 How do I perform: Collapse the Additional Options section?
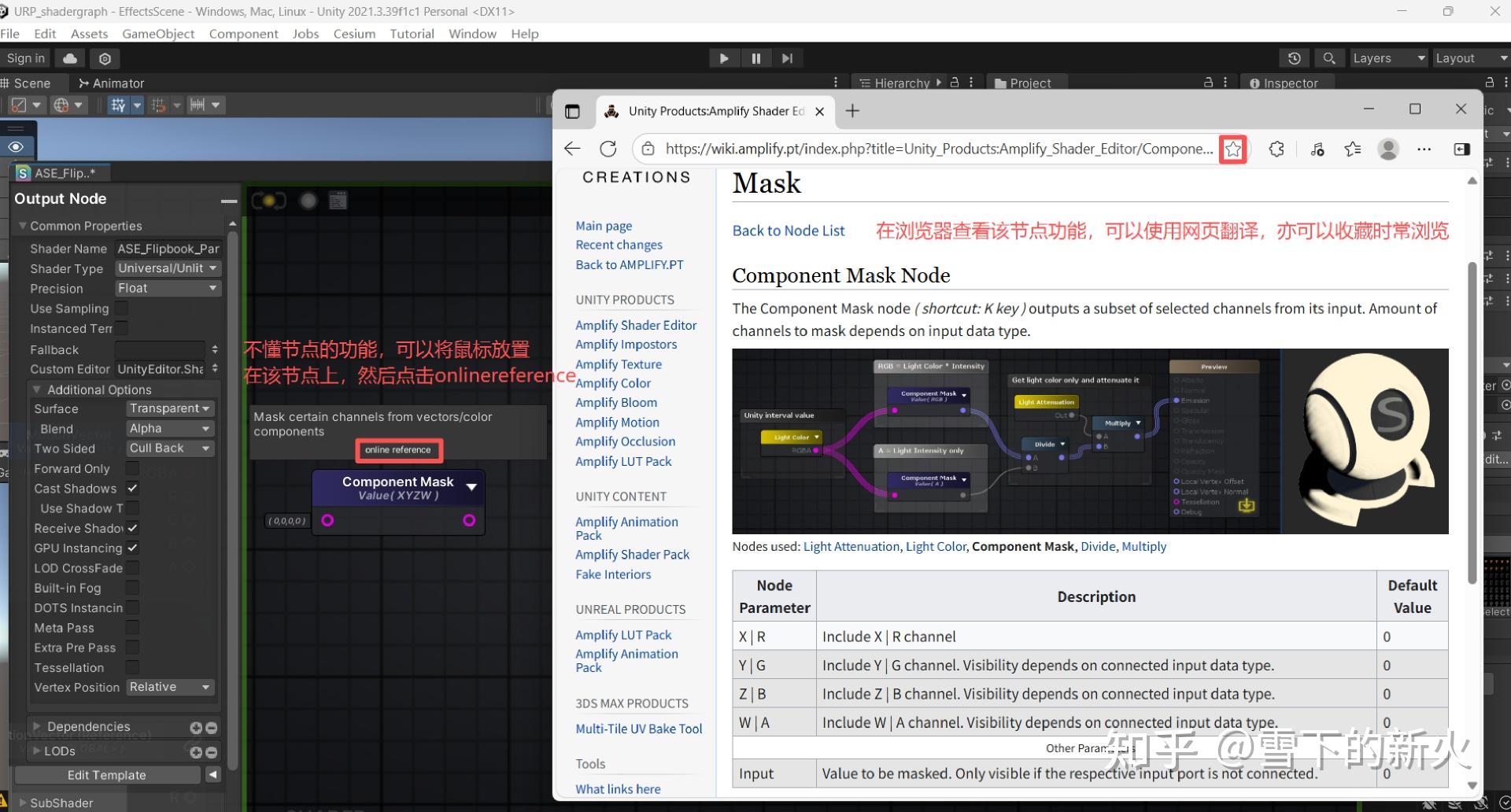click(x=36, y=389)
